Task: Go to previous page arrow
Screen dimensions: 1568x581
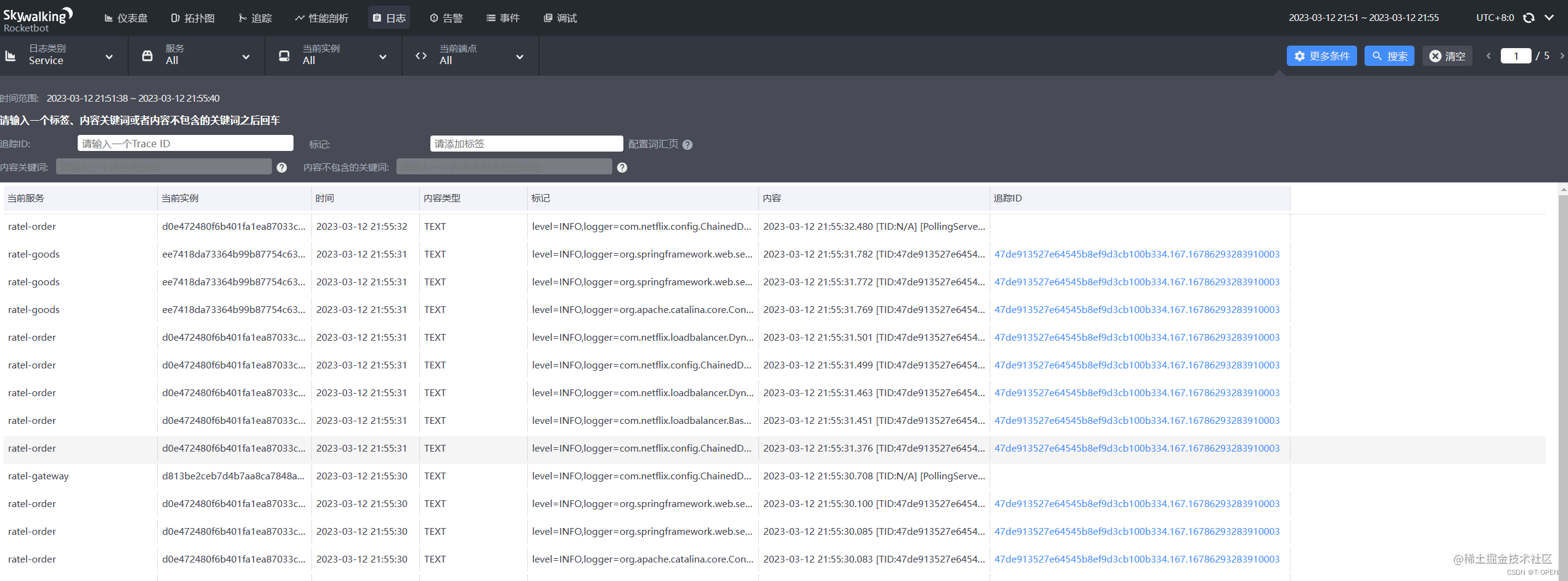Action: (1488, 56)
